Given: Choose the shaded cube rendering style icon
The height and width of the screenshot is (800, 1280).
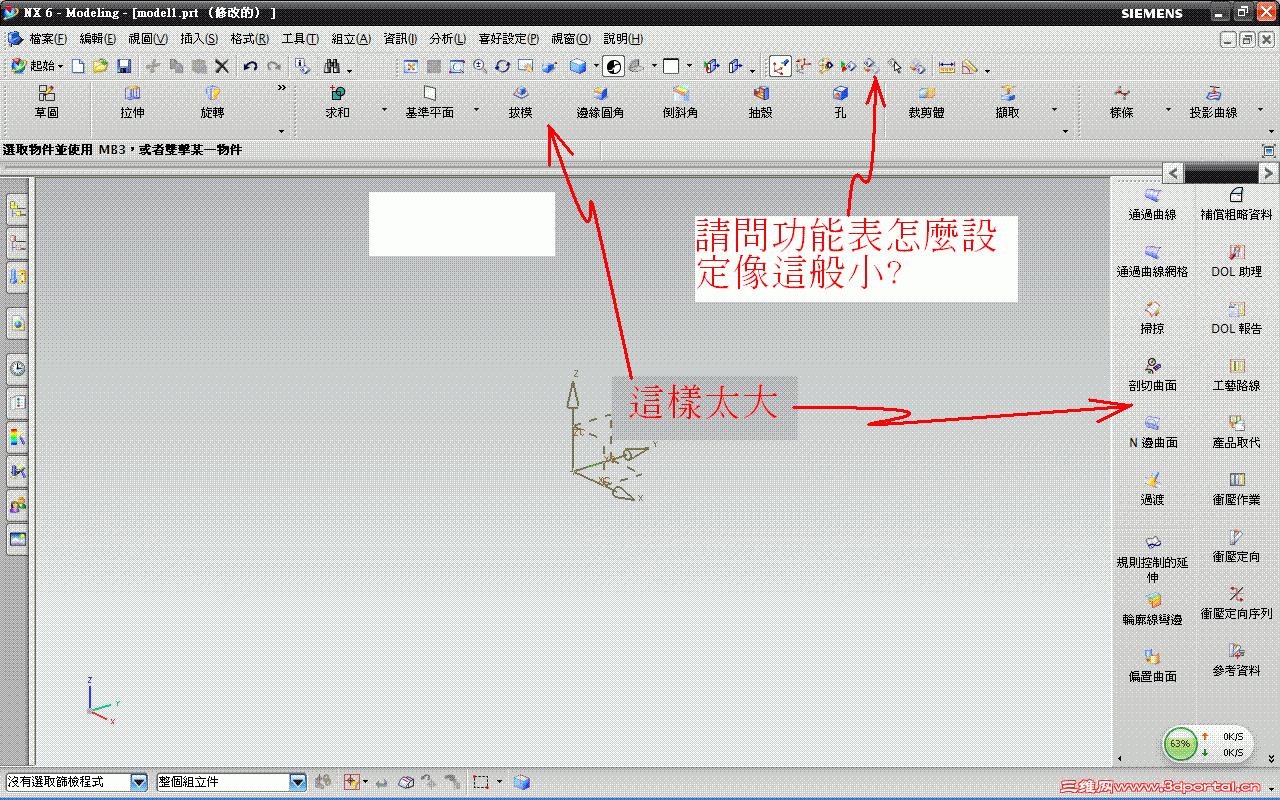Looking at the screenshot, I should (x=578, y=66).
